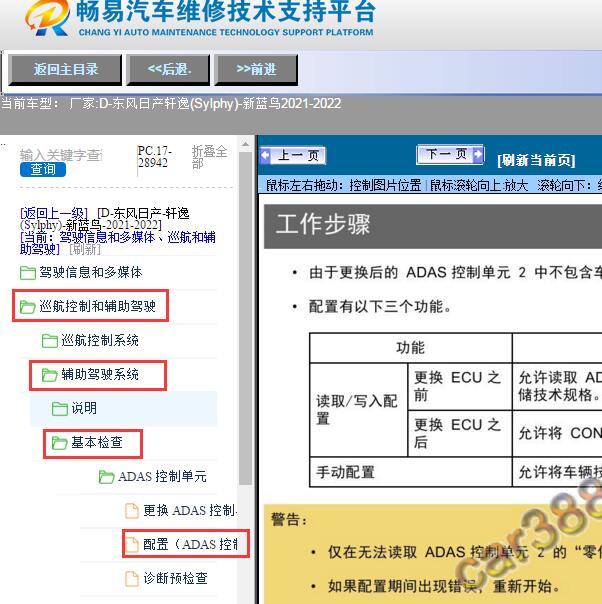The image size is (602, 604).
Task: Click the 刷新 link beside current path
Action: coord(85,249)
